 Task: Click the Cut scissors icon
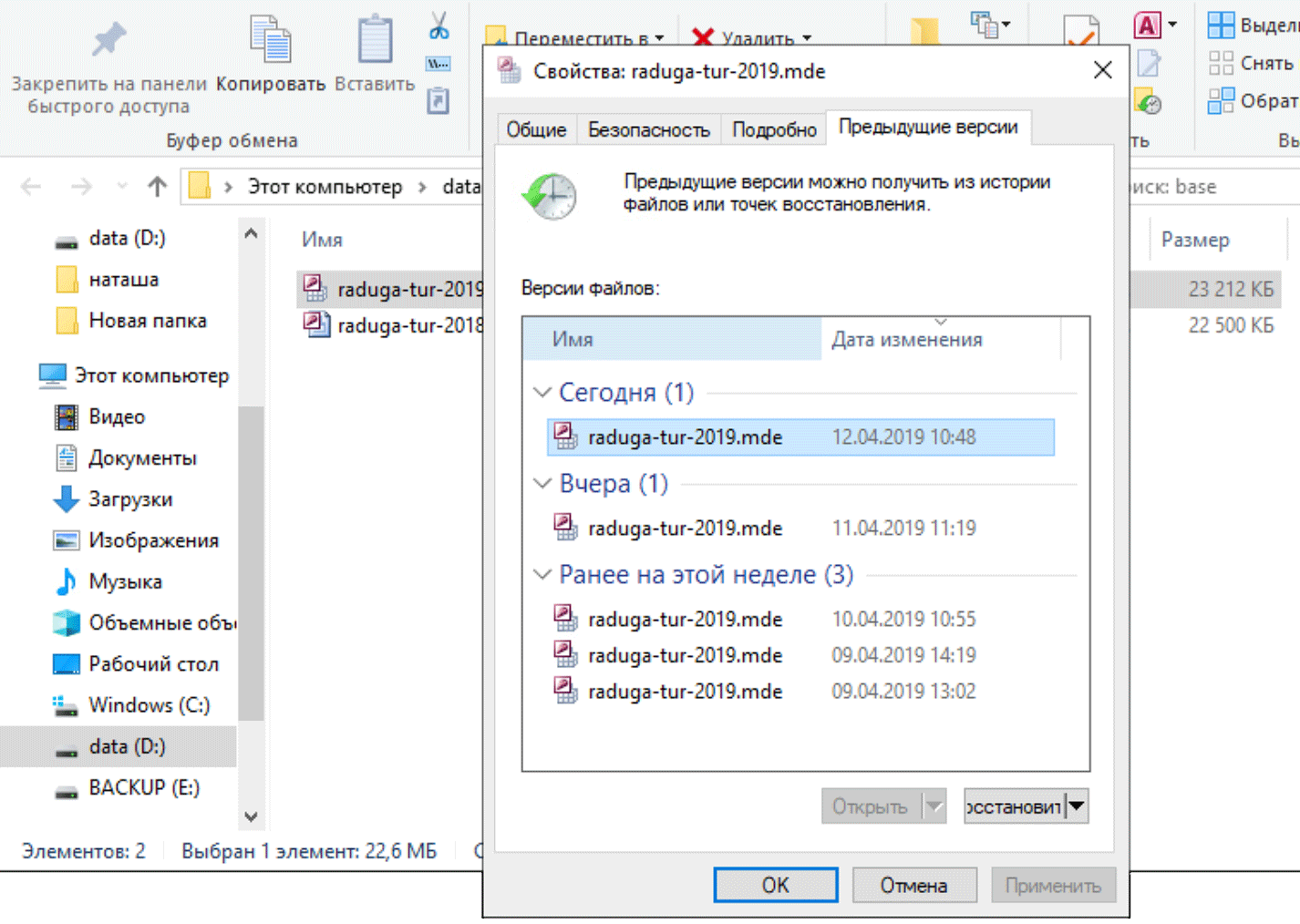tap(438, 25)
